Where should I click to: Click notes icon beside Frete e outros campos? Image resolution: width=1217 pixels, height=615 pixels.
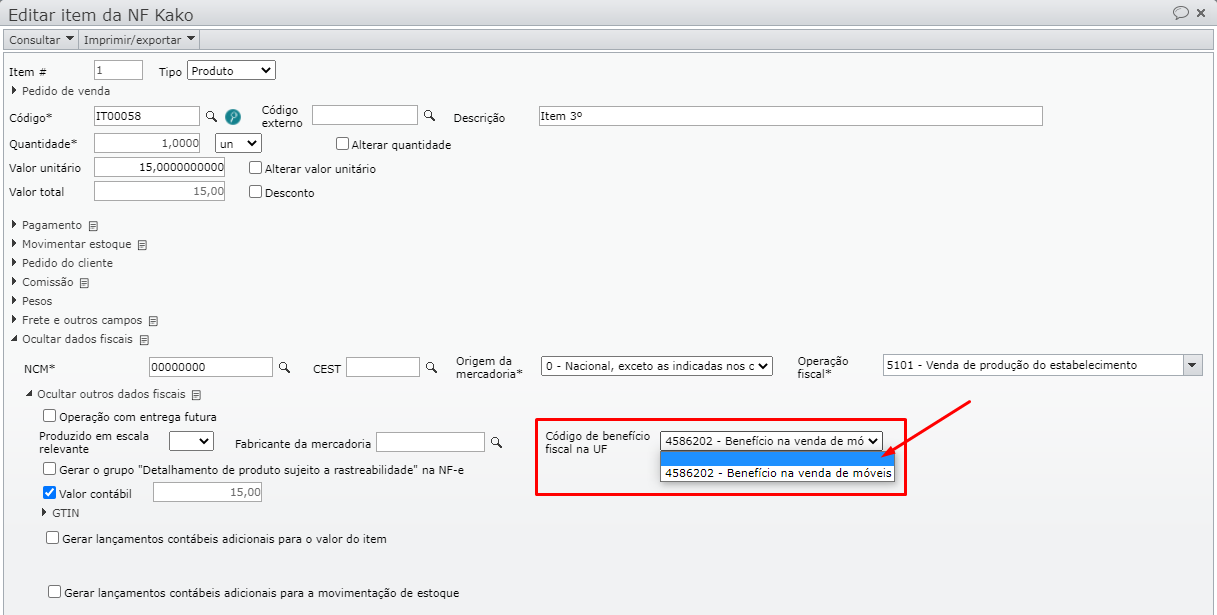tap(153, 321)
